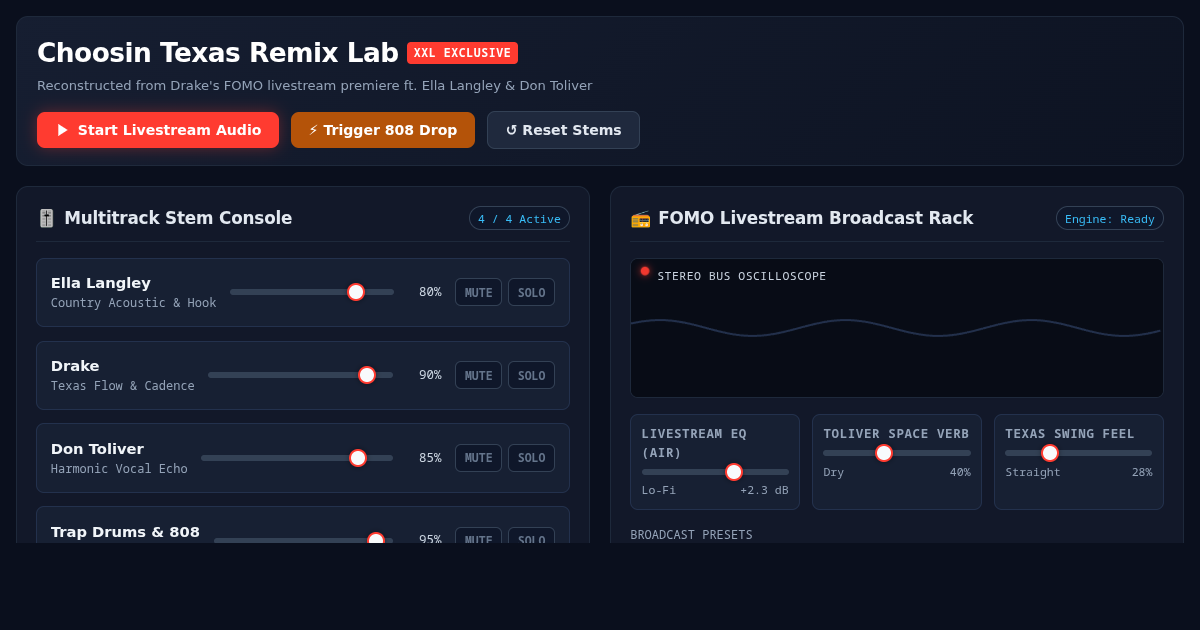1200x630 pixels.
Task: Mute the Ella Langley stem
Action: tap(478, 292)
